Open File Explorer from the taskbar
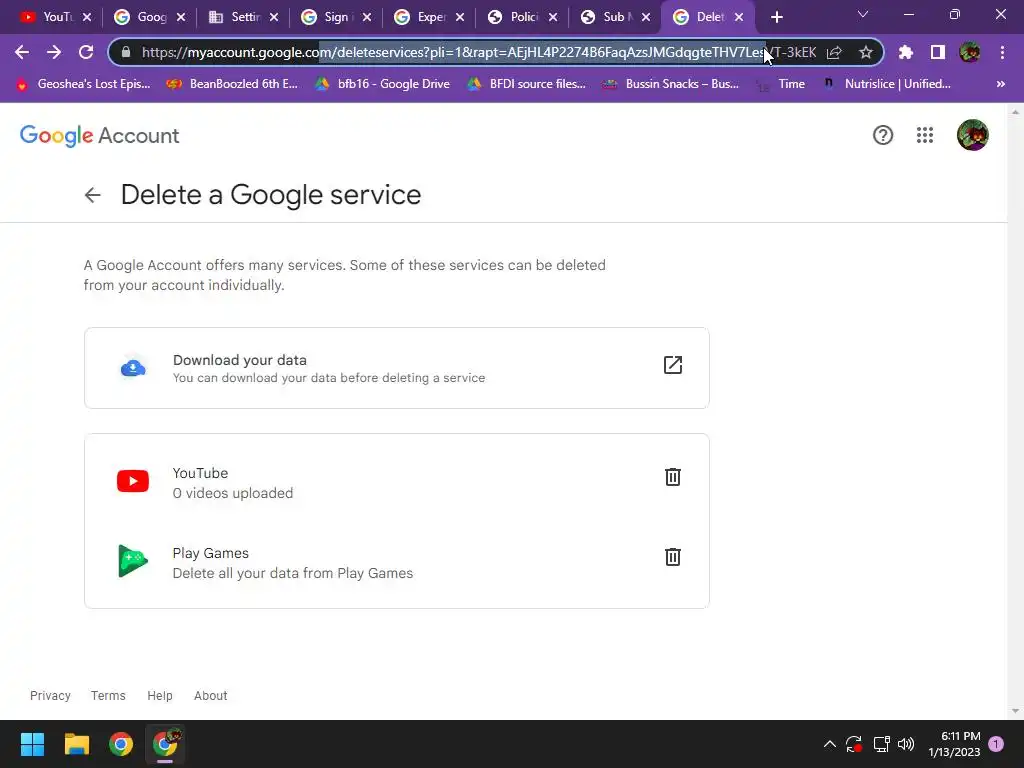 click(x=76, y=744)
